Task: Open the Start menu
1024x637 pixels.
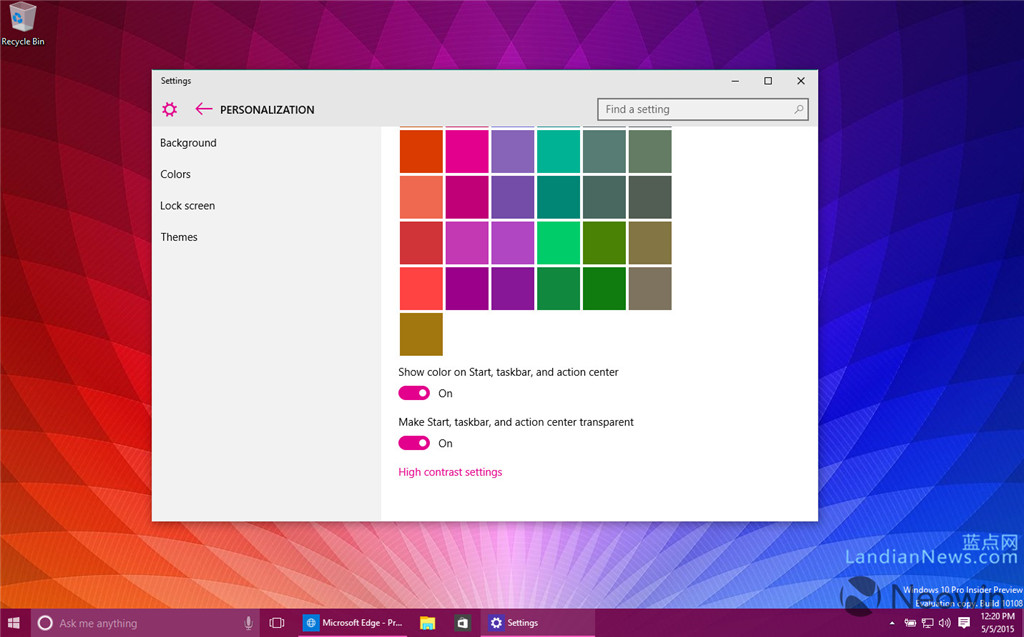Action: tap(13, 622)
